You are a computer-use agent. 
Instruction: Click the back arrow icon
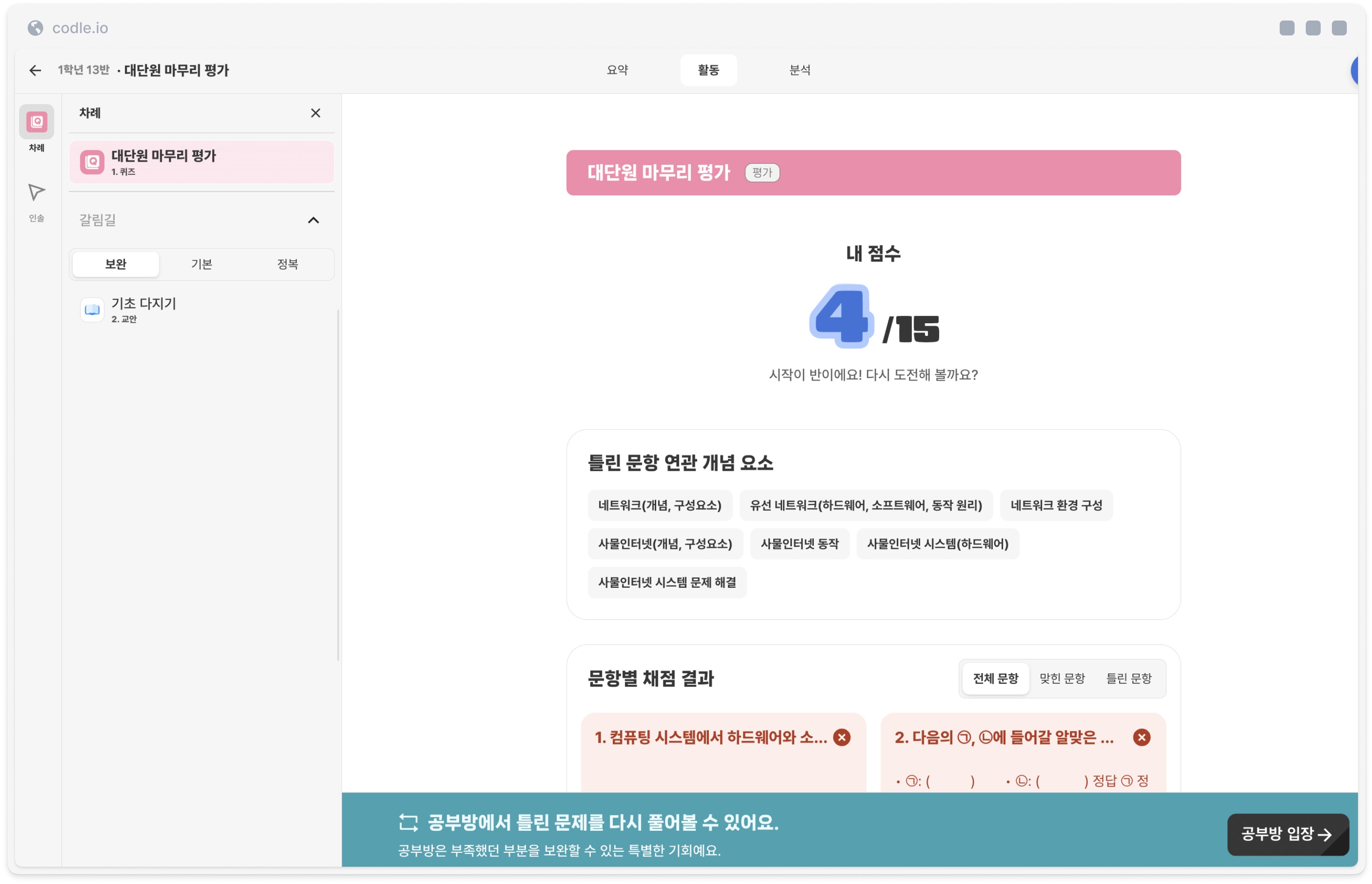(35, 70)
